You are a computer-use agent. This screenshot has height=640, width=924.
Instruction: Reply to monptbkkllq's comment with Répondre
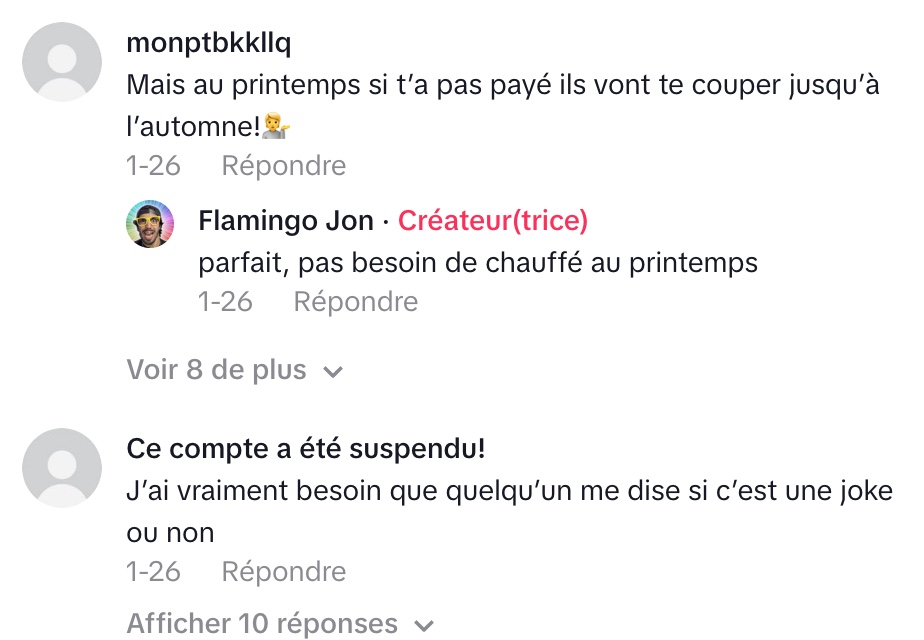click(283, 165)
